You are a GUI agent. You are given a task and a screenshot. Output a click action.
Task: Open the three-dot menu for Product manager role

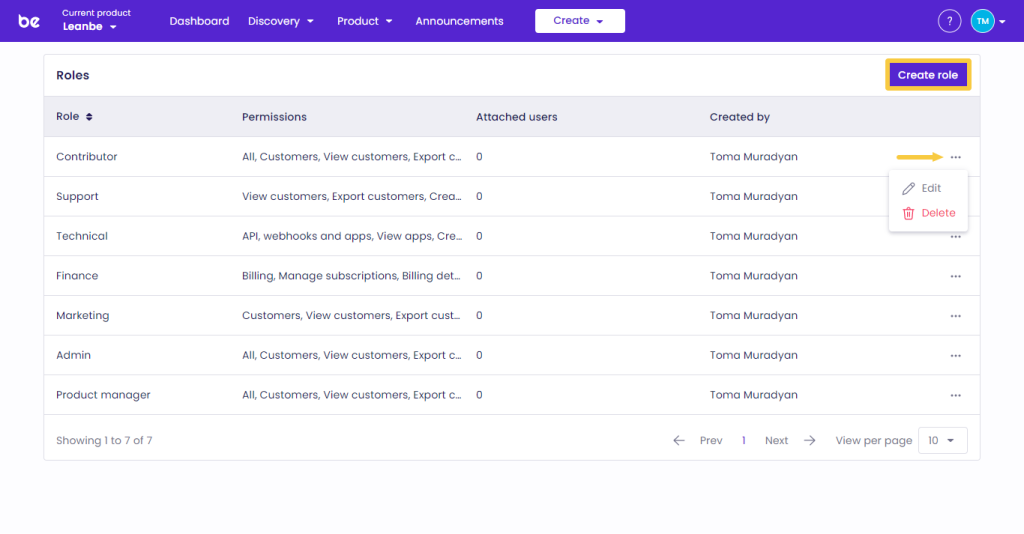(956, 395)
